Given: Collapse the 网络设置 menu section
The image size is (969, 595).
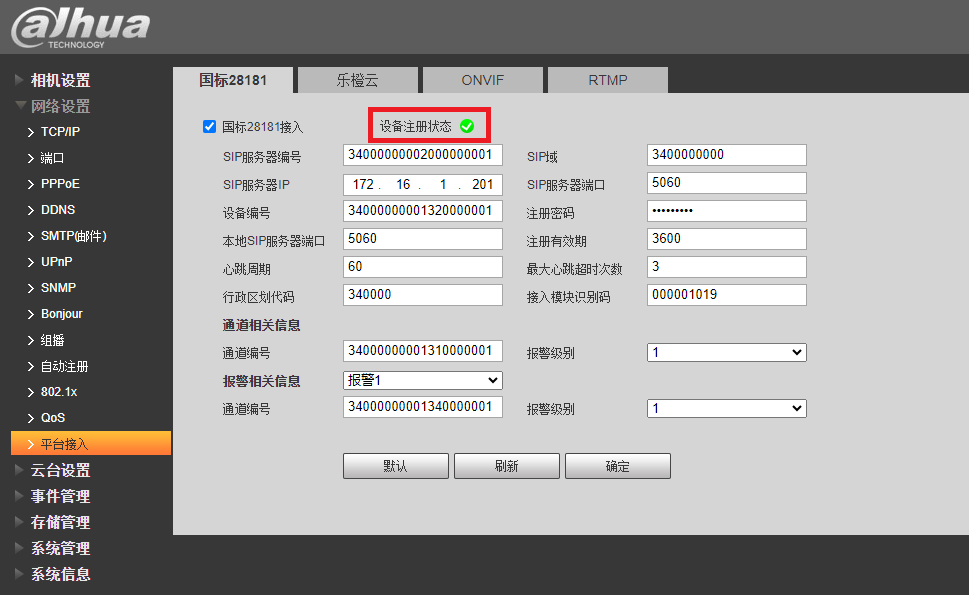Looking at the screenshot, I should [x=60, y=106].
